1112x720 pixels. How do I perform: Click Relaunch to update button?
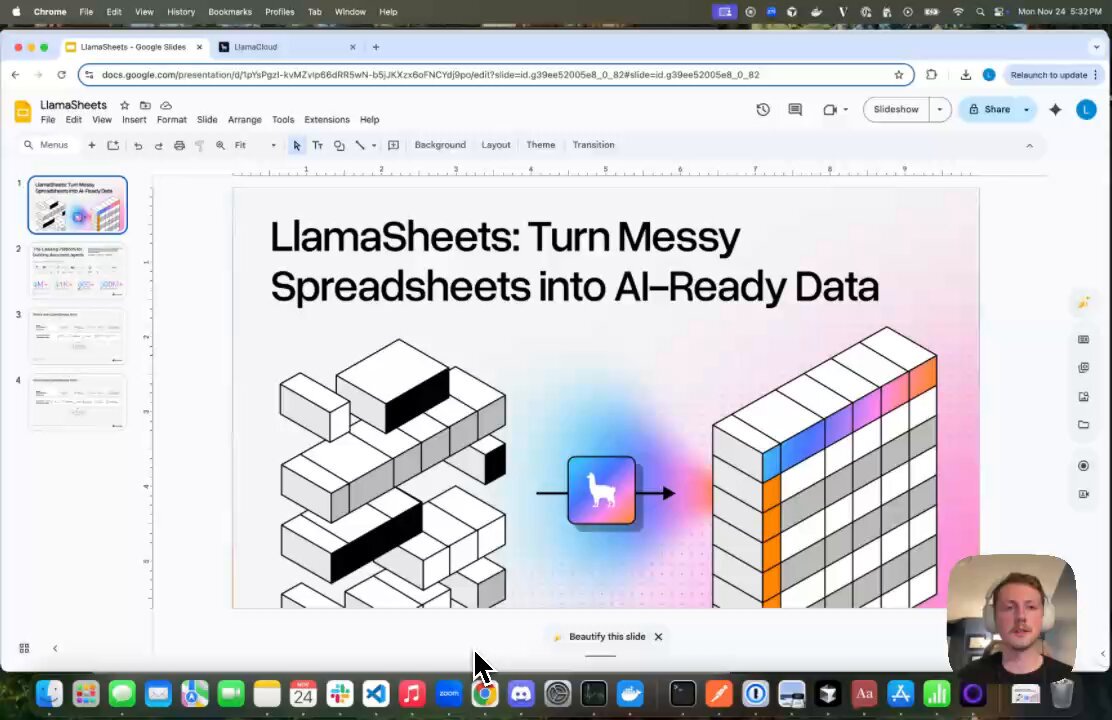tap(1054, 74)
